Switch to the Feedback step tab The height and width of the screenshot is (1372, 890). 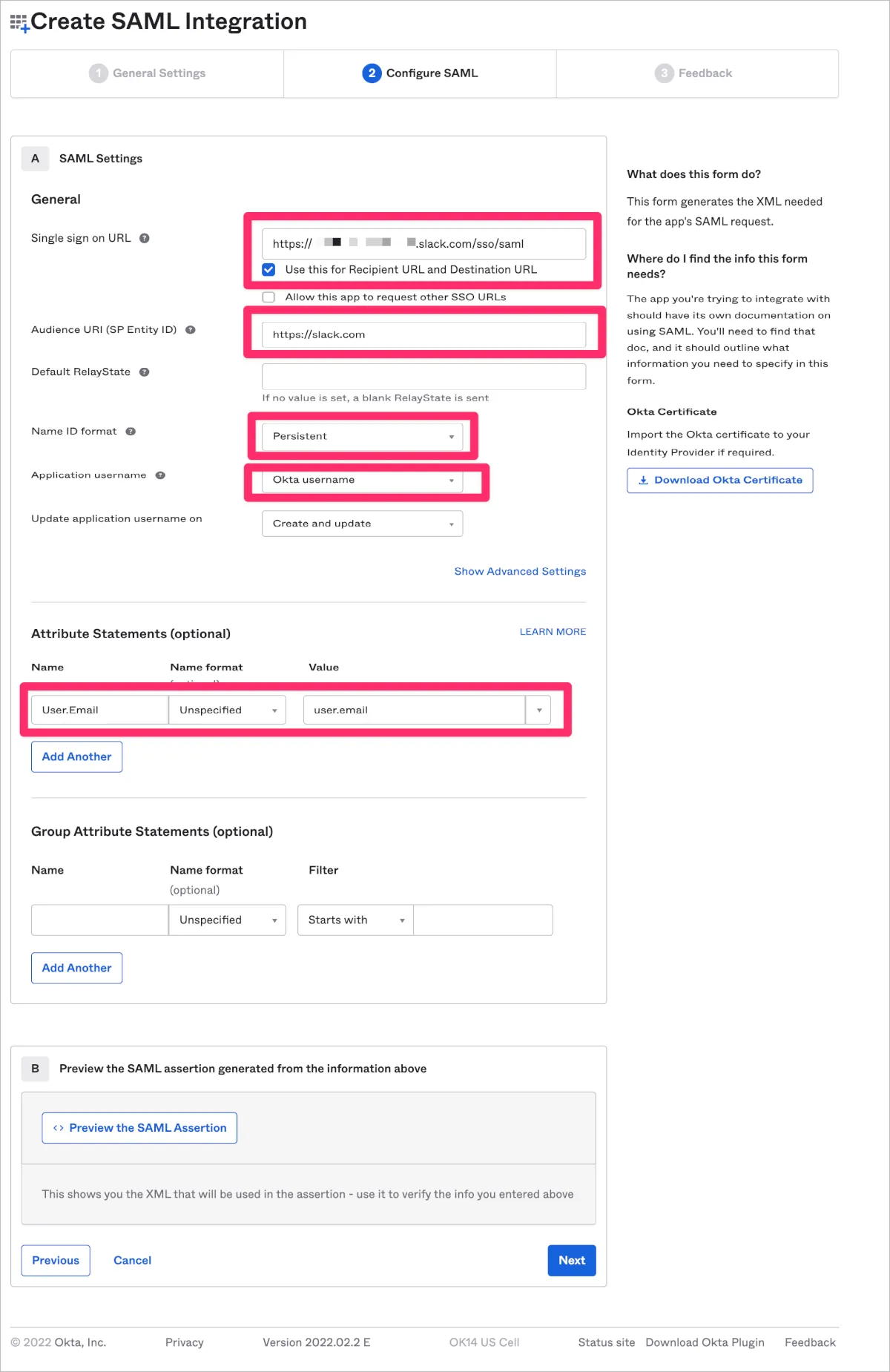point(694,73)
